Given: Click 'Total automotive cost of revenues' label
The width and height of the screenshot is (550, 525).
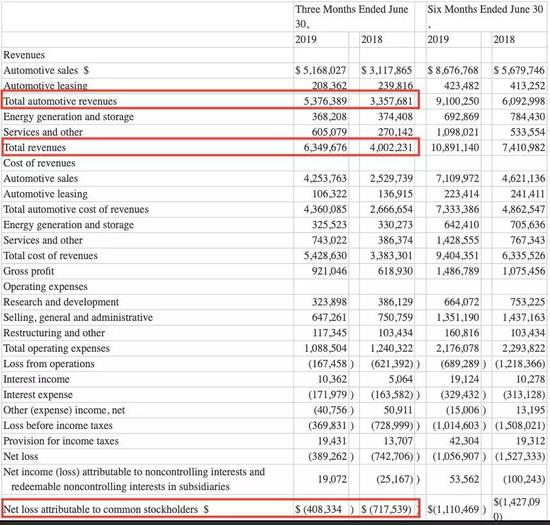Looking at the screenshot, I should point(76,209).
